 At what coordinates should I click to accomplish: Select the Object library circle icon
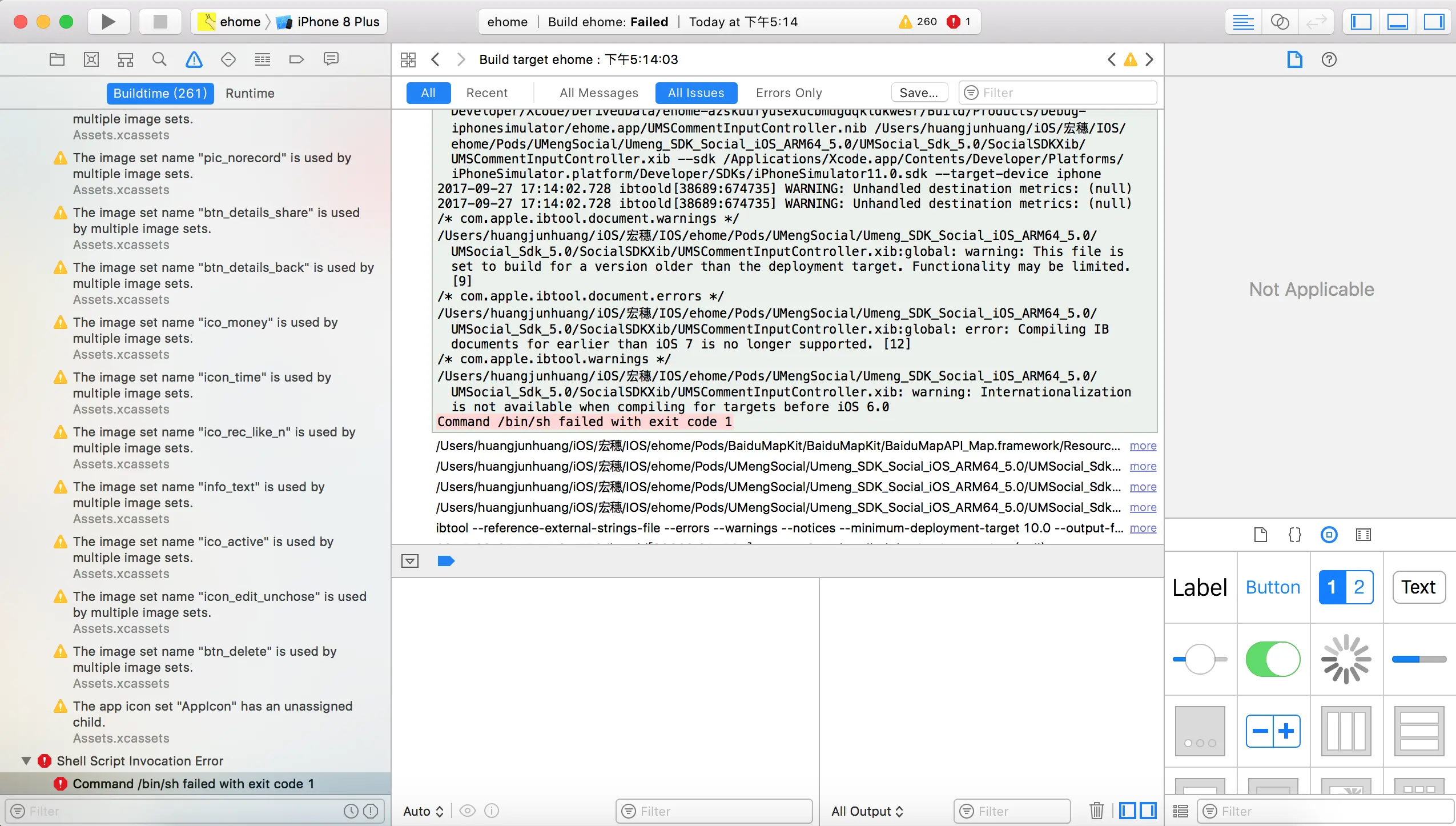point(1329,535)
